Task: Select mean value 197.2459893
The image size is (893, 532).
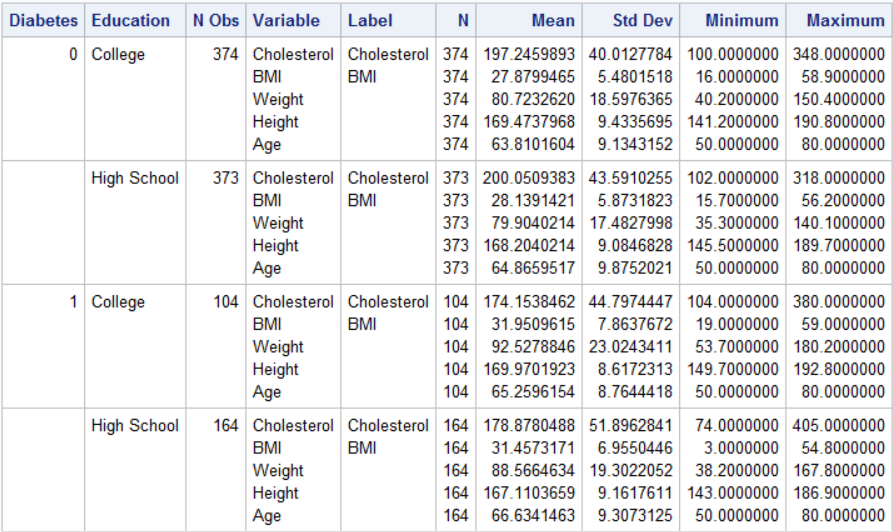Action: click(529, 54)
